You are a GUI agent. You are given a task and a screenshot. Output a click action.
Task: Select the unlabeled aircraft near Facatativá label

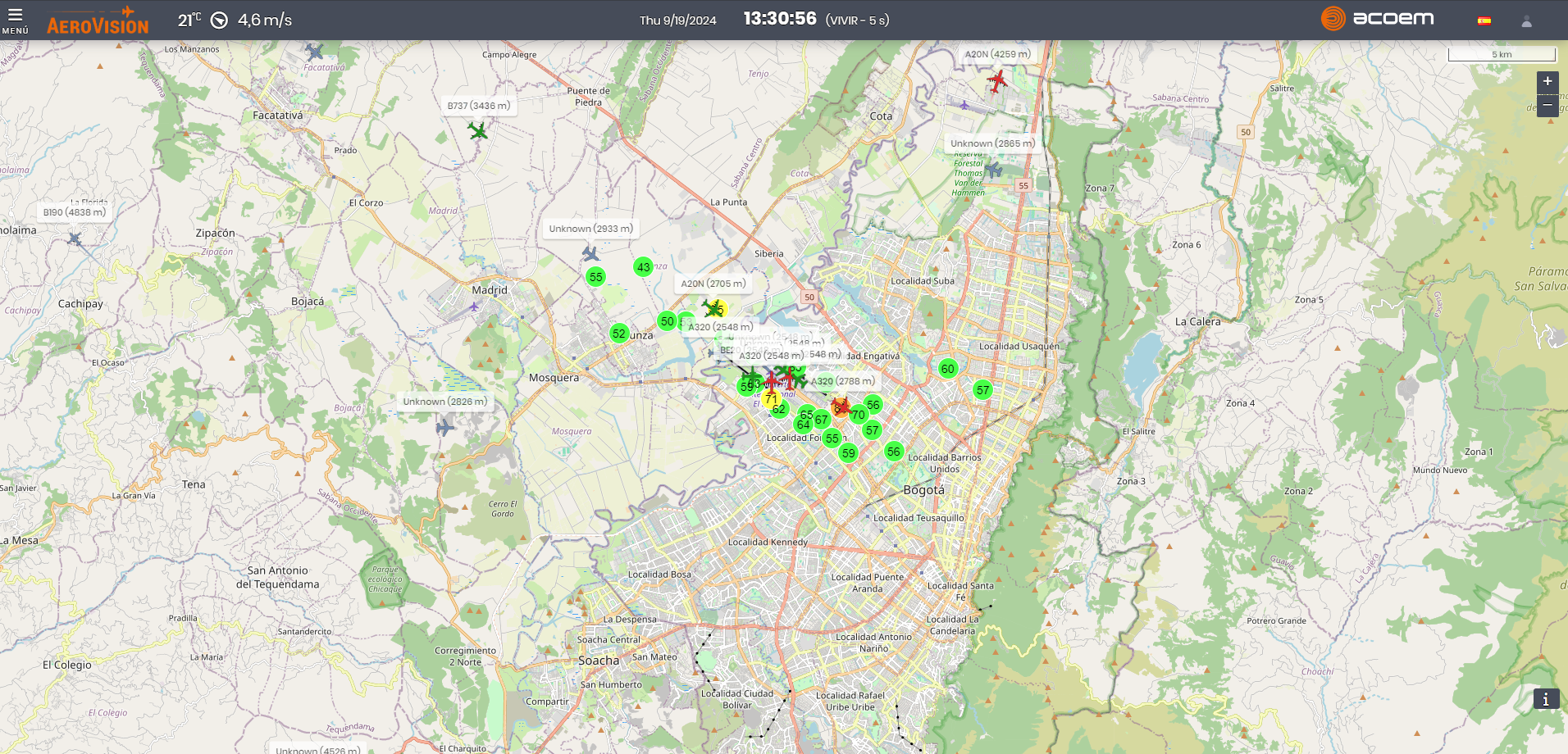coord(314,52)
